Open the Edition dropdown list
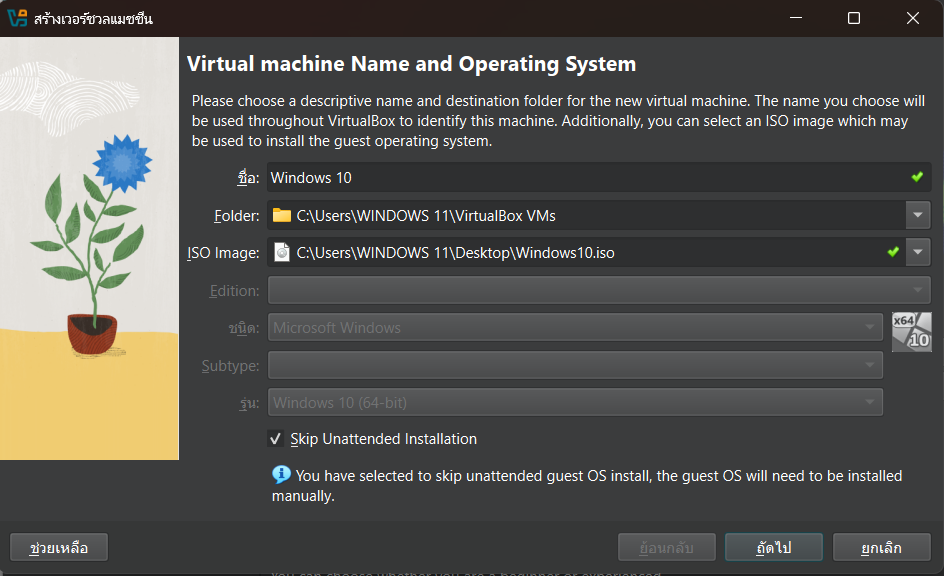The image size is (944, 576). [x=598, y=290]
